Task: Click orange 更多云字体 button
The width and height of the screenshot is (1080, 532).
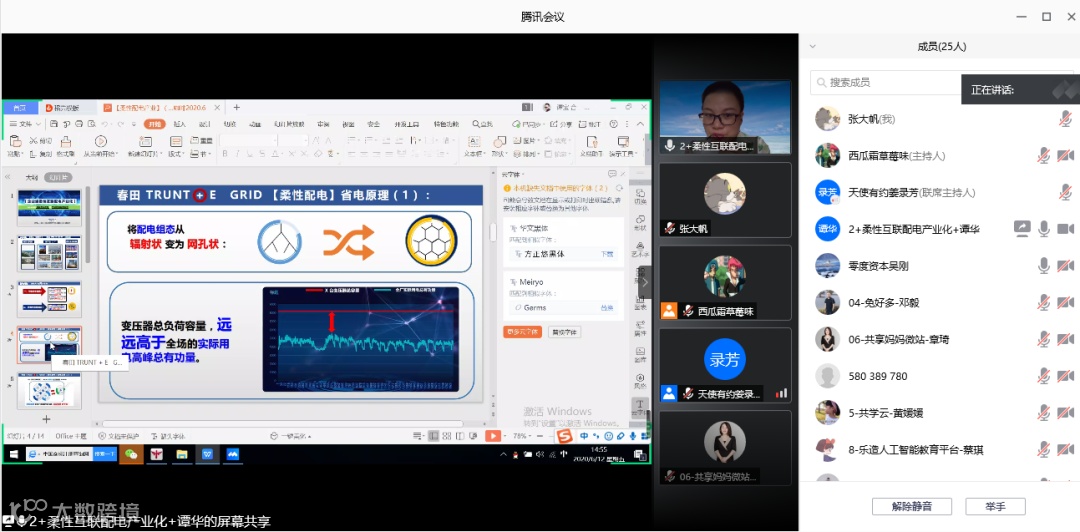Action: click(523, 332)
